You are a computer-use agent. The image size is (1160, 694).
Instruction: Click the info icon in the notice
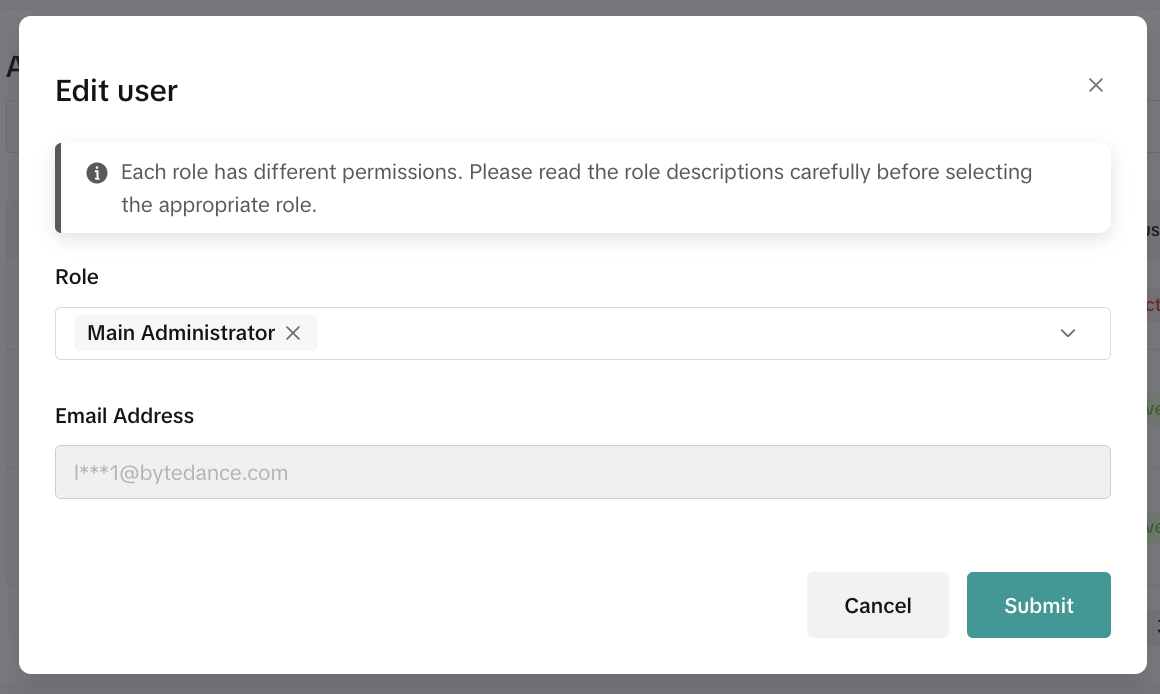click(97, 173)
